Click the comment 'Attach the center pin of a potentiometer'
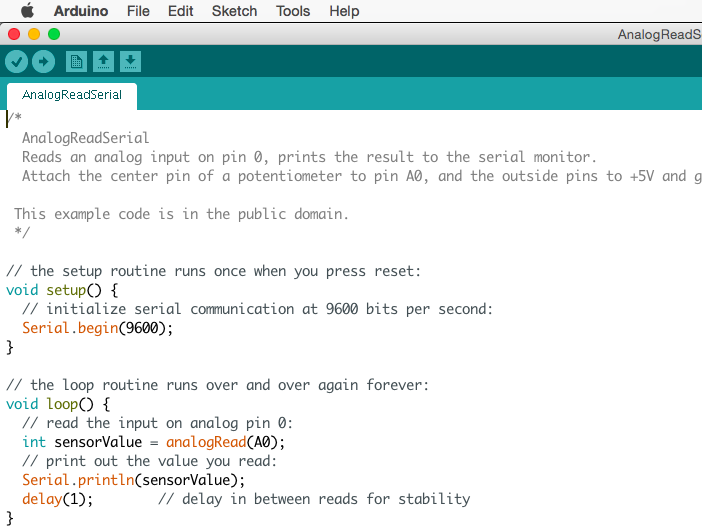Viewport: 702px width, 532px height. pyautogui.click(x=182, y=176)
